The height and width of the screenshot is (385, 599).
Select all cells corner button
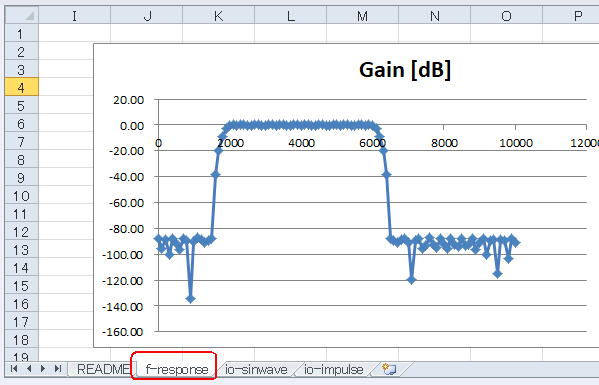tap(21, 15)
